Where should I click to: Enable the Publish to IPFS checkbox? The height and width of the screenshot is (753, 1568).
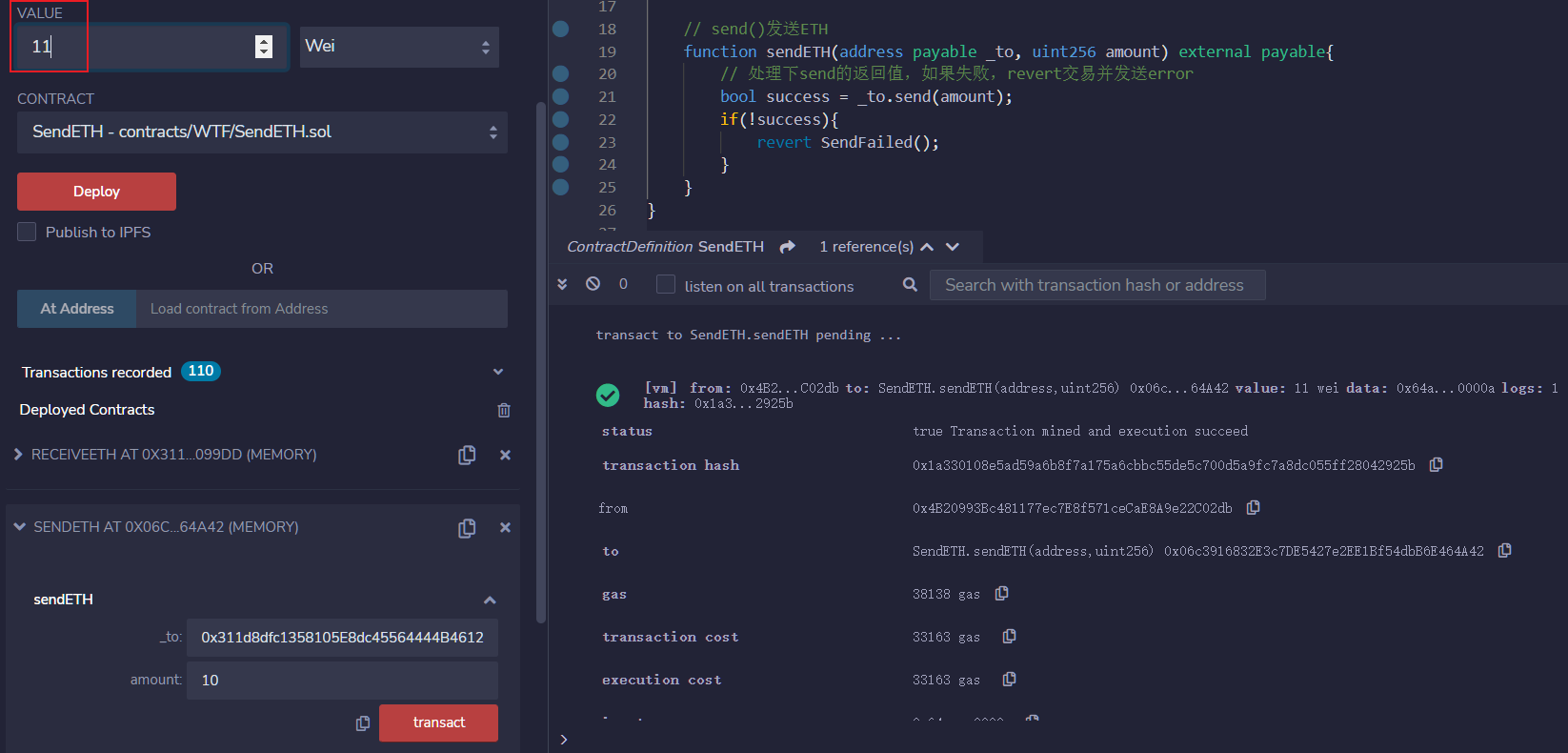point(27,232)
